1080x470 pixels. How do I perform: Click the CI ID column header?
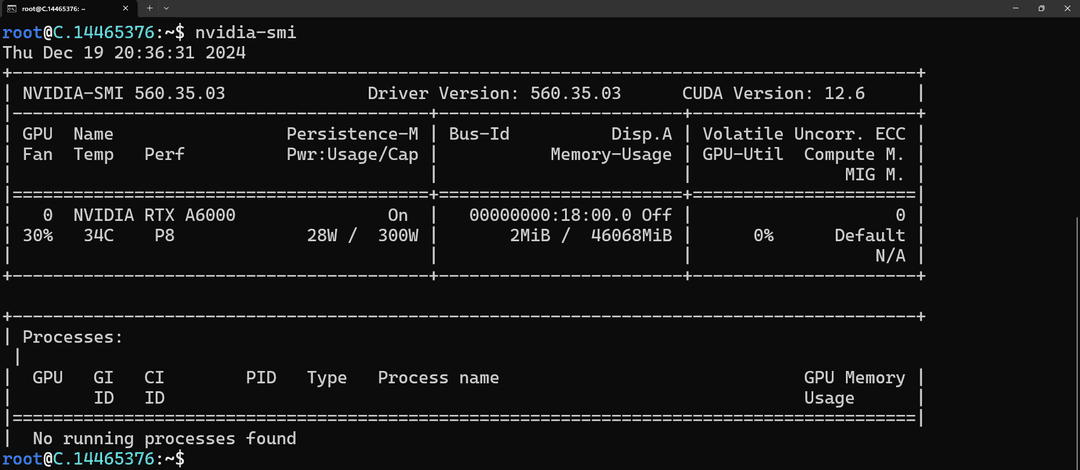[x=154, y=388]
